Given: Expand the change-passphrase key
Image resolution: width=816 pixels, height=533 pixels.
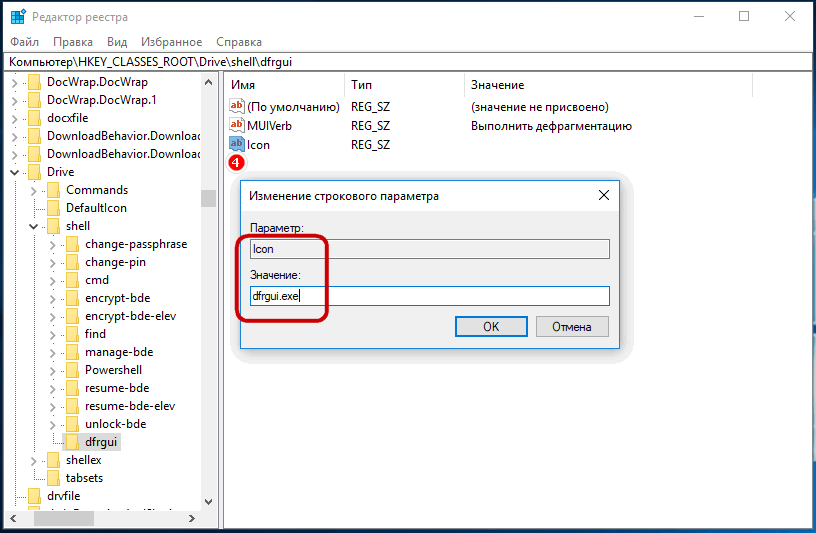Looking at the screenshot, I should click(x=53, y=245).
